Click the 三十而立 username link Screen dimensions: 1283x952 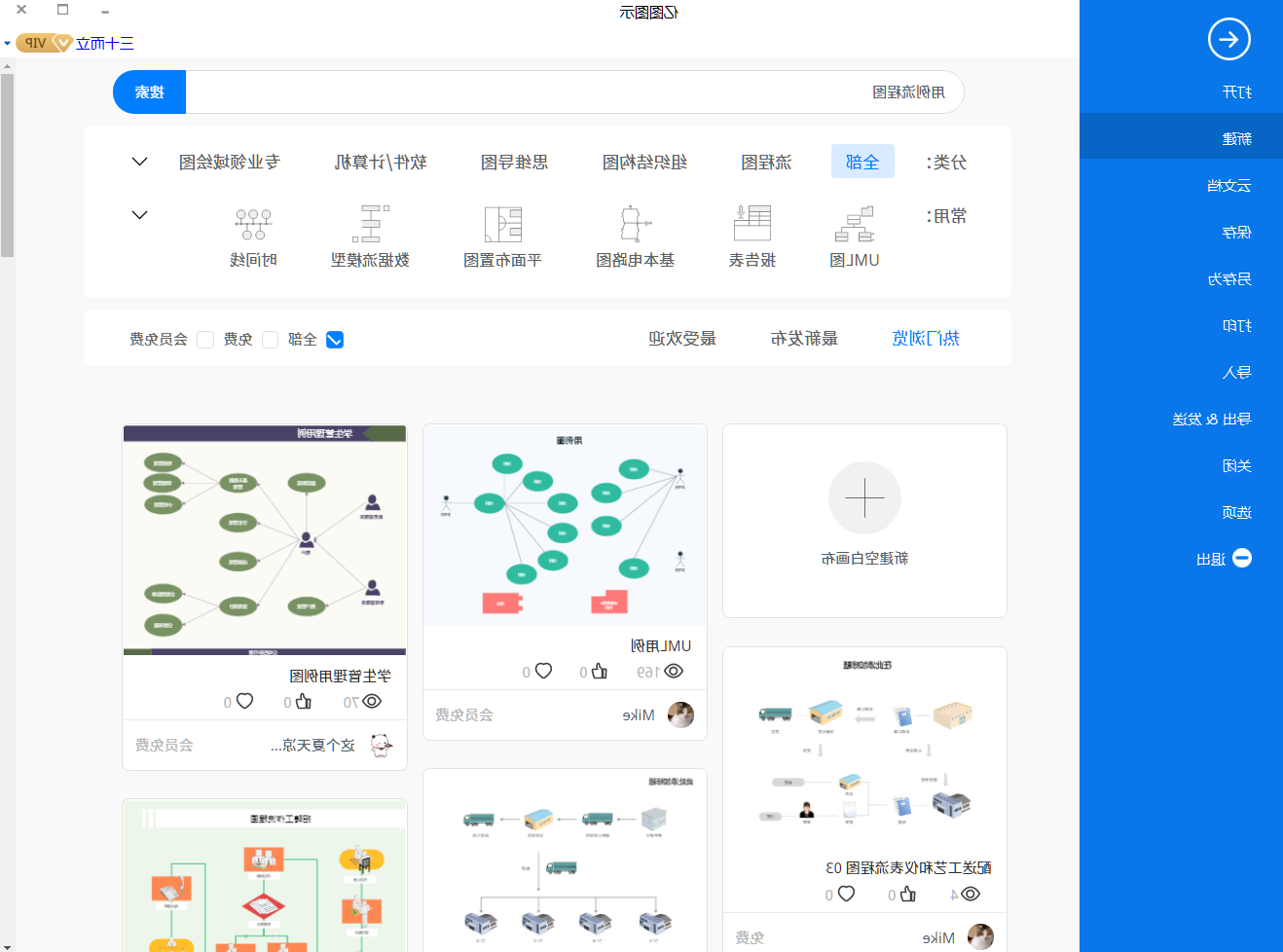coord(105,44)
